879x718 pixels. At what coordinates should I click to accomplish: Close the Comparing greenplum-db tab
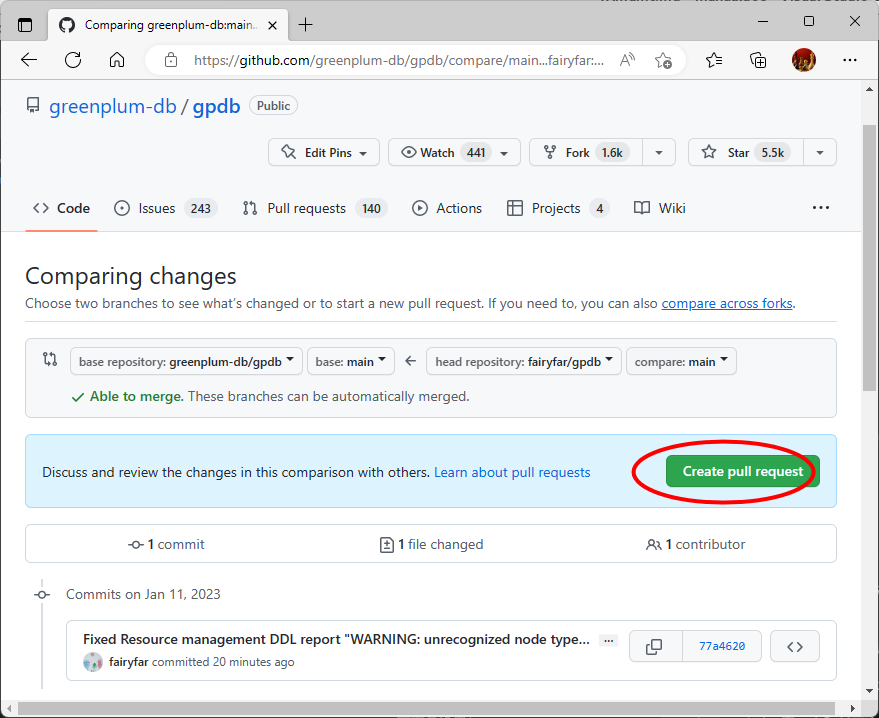click(x=272, y=25)
